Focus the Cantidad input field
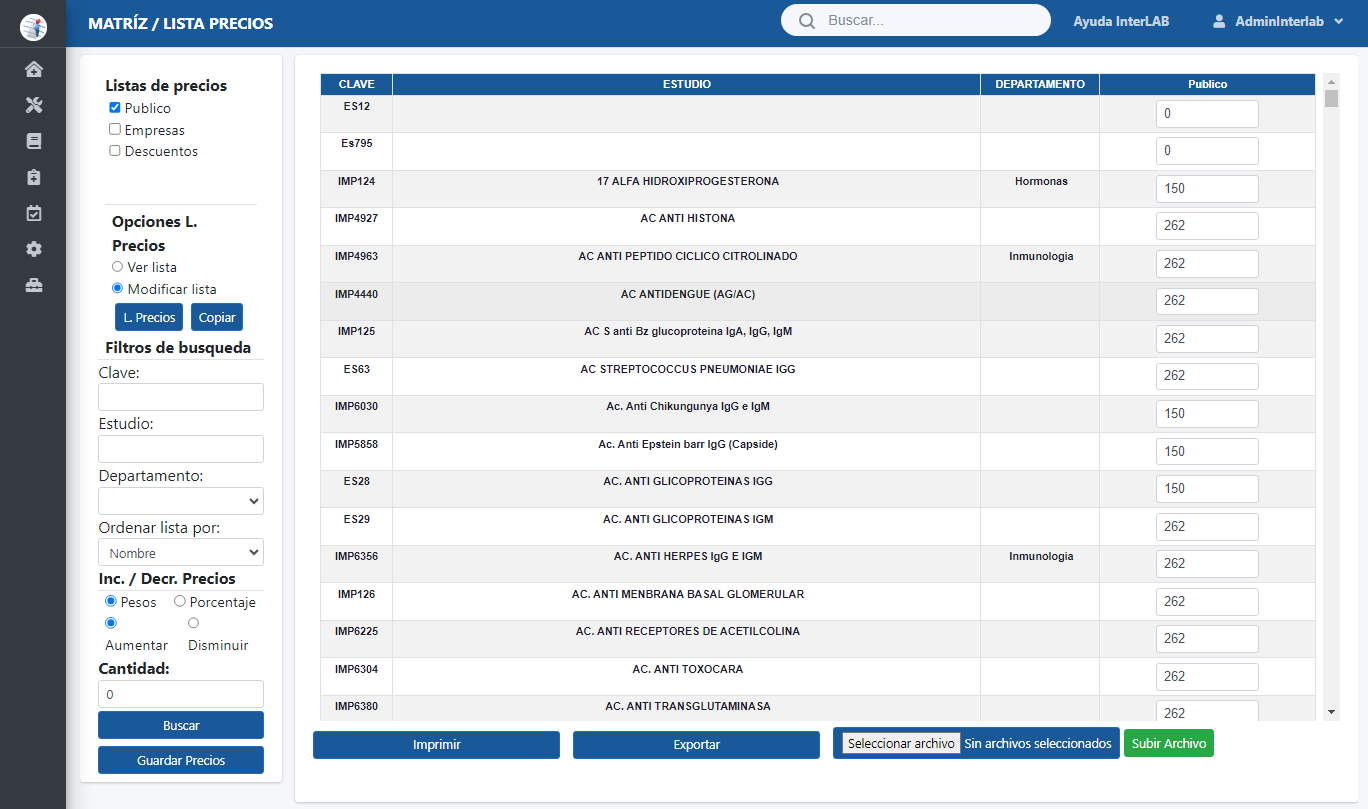This screenshot has height=809, width=1368. pyautogui.click(x=181, y=694)
